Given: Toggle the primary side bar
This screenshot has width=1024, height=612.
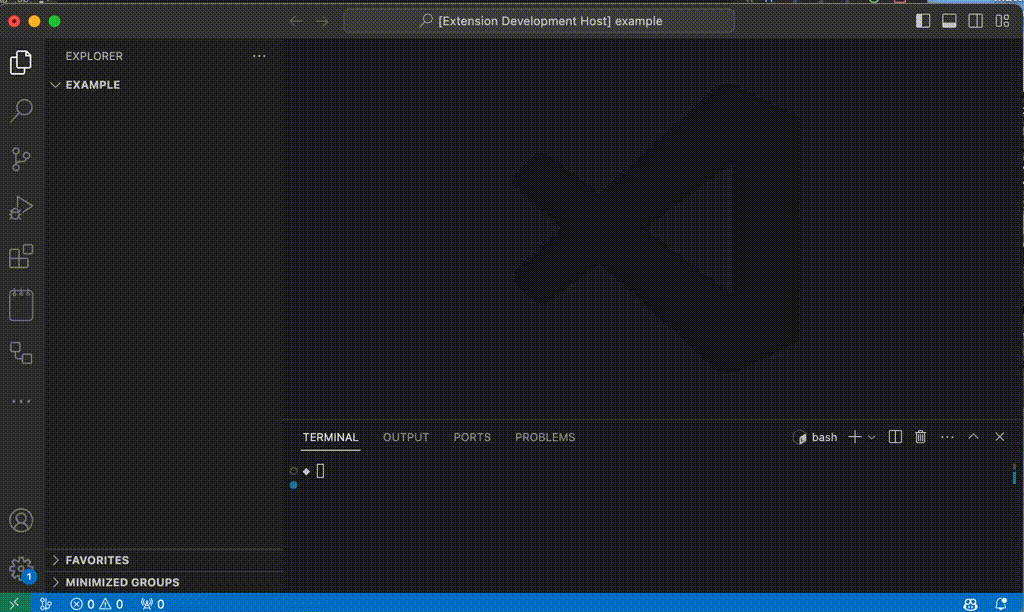Looking at the screenshot, I should tap(923, 22).
